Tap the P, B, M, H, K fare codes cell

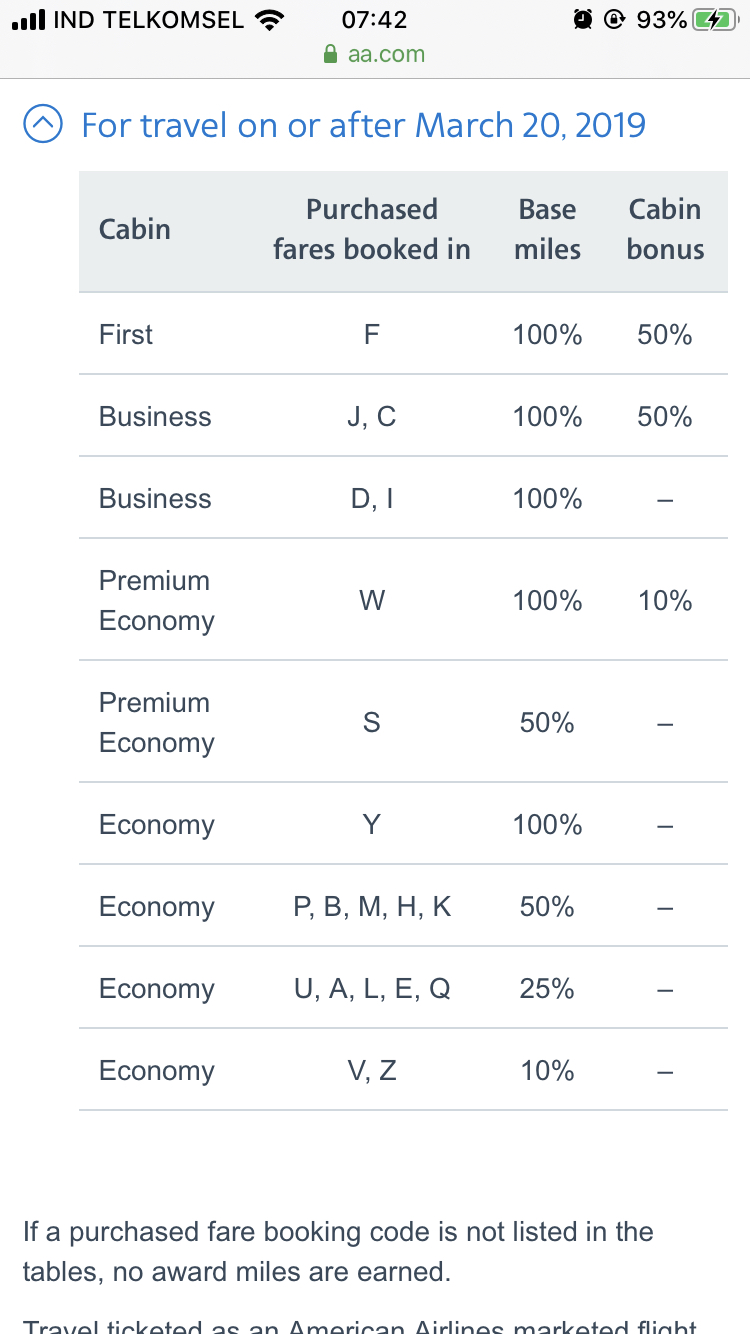click(x=372, y=906)
